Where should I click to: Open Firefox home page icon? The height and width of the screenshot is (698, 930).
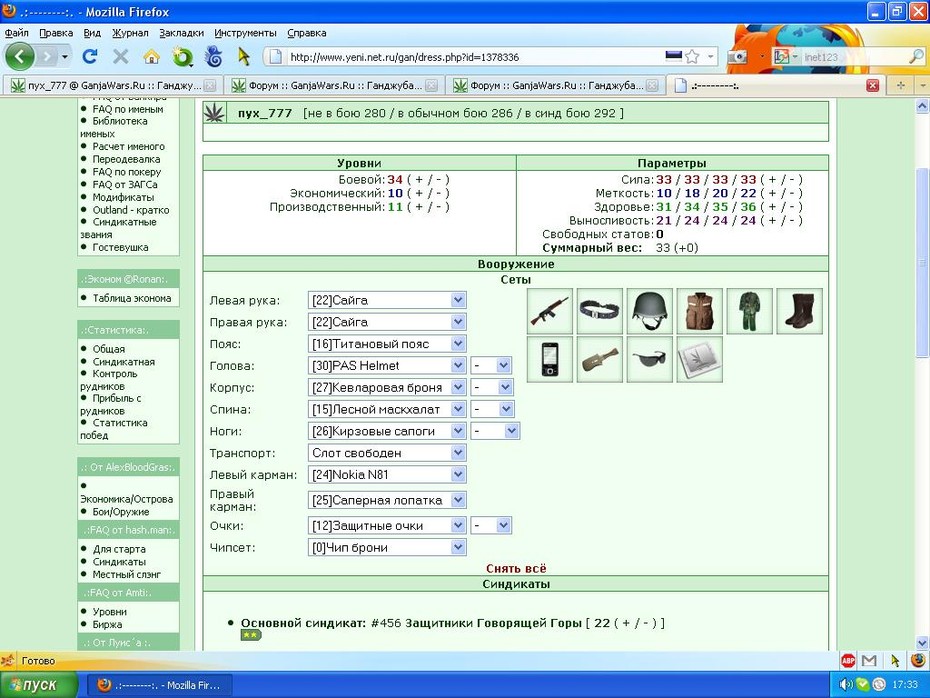152,57
